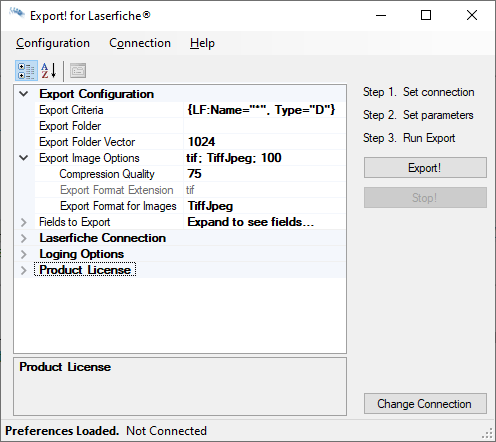Expand the Laserfiche Connection section
Screen dimensions: 496x442
coord(24,238)
